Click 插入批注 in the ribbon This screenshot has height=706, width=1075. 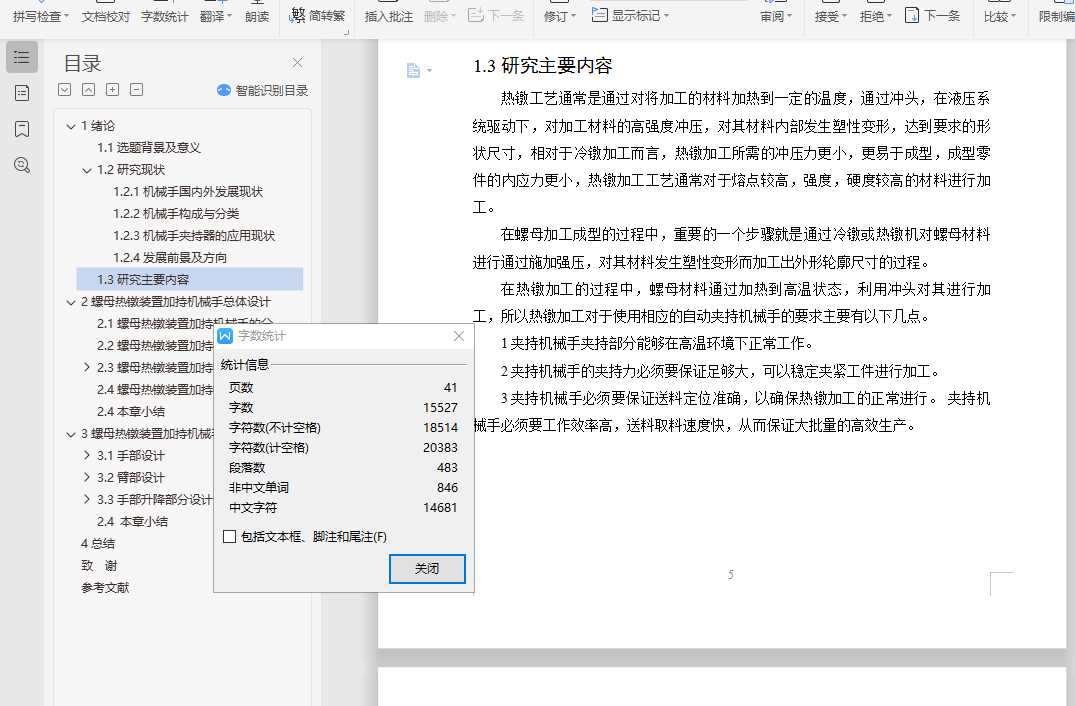click(389, 16)
